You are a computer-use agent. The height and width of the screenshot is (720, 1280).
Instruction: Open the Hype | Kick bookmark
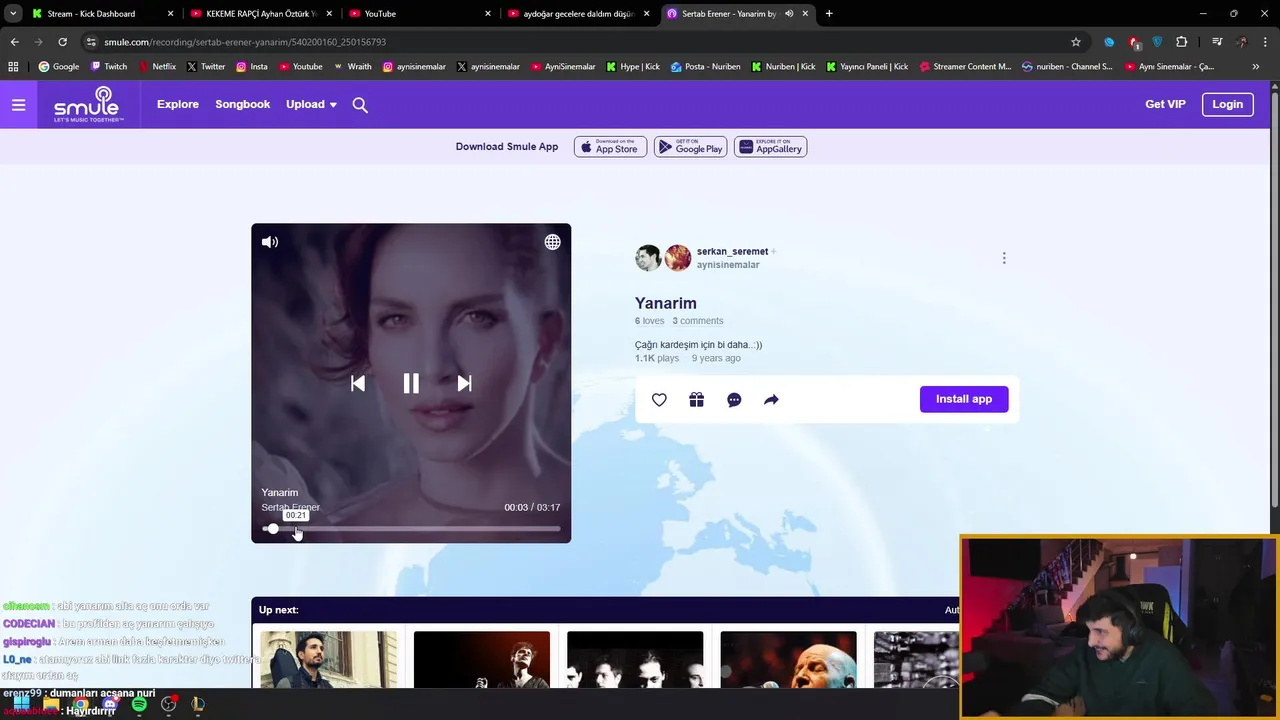coord(633,67)
